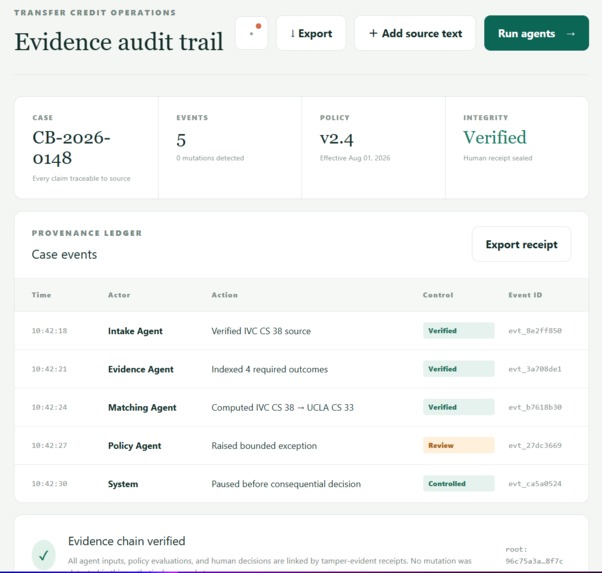602x573 pixels.
Task: Click the Policy Agent actor cell
Action: point(134,446)
